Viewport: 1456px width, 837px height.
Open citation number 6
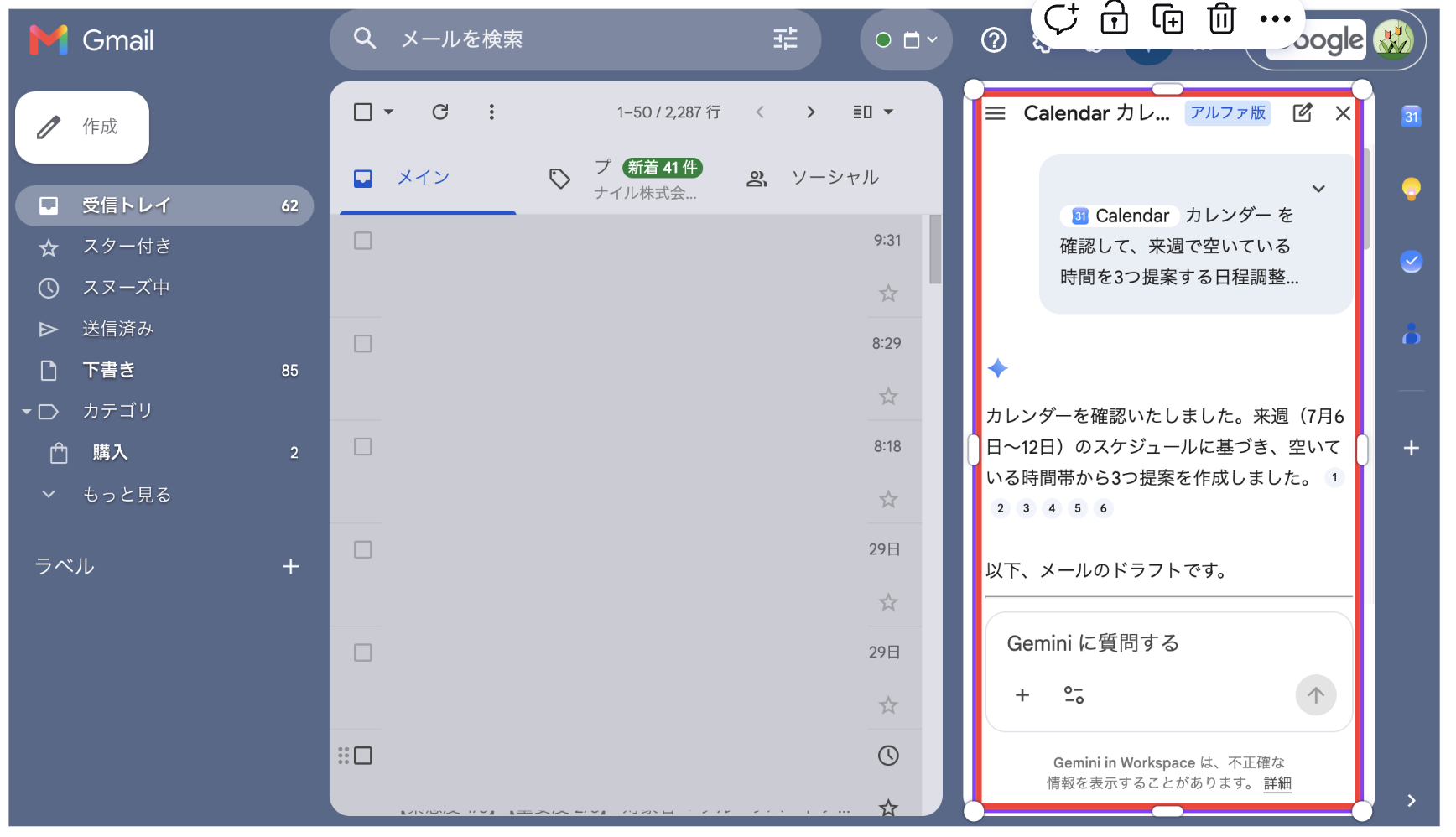click(x=1104, y=509)
